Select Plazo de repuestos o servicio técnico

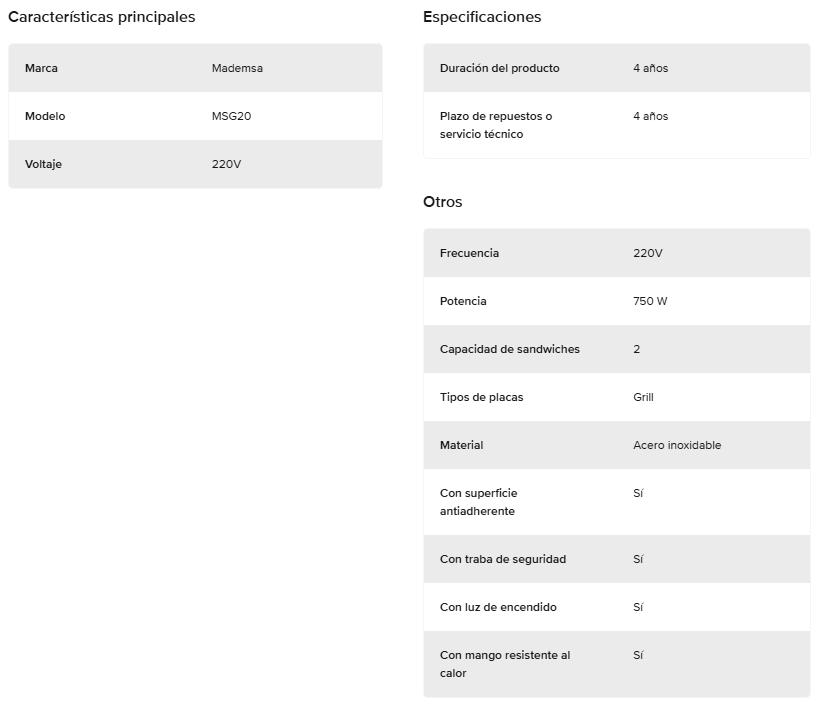point(496,125)
